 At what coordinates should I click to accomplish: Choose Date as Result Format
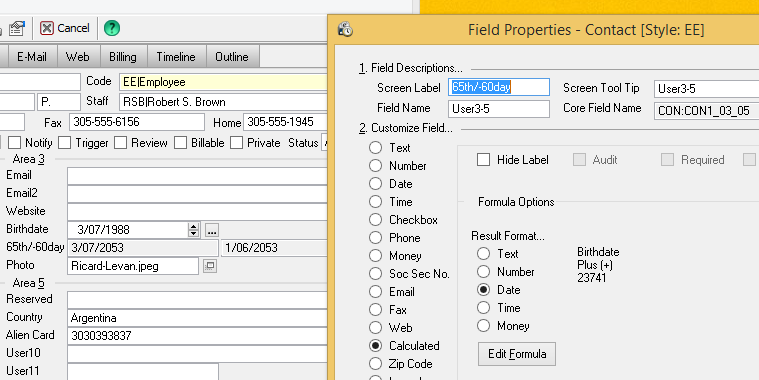point(484,289)
